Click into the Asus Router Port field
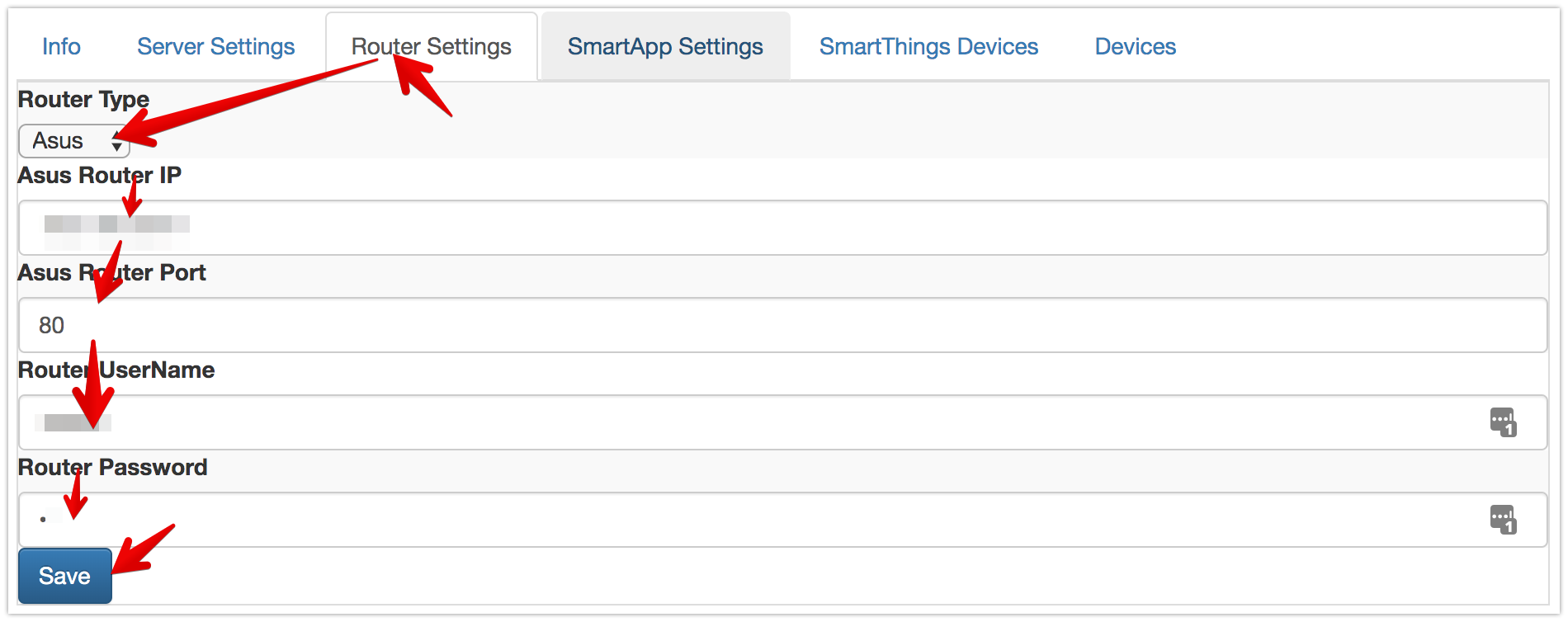 coord(782,325)
